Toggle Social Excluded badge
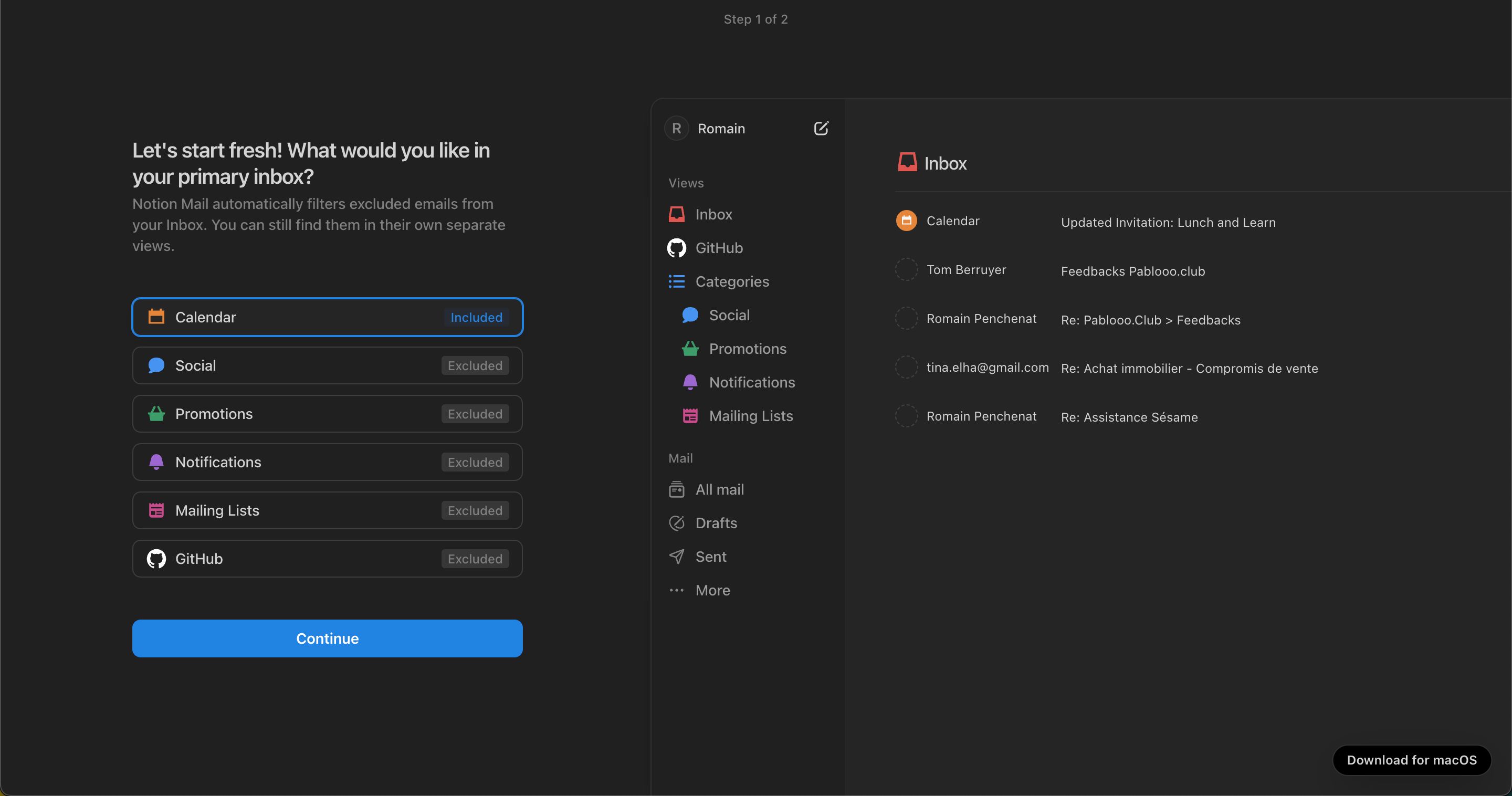The height and width of the screenshot is (796, 1512). click(x=475, y=365)
